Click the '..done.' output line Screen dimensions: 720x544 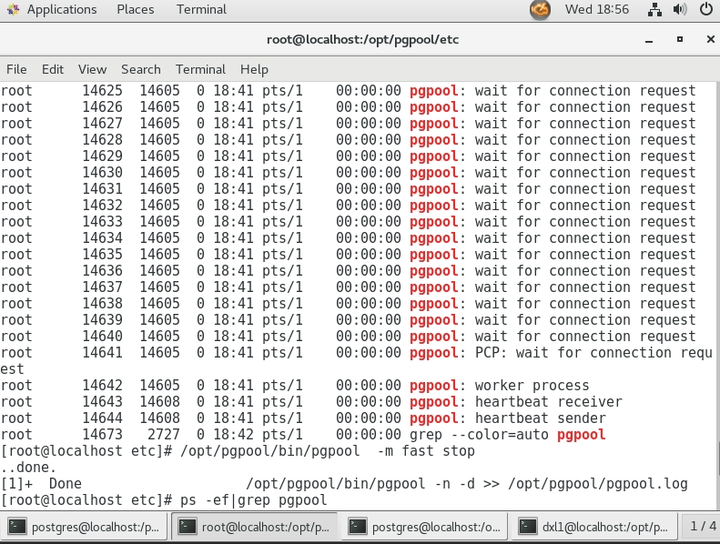coord(28,467)
